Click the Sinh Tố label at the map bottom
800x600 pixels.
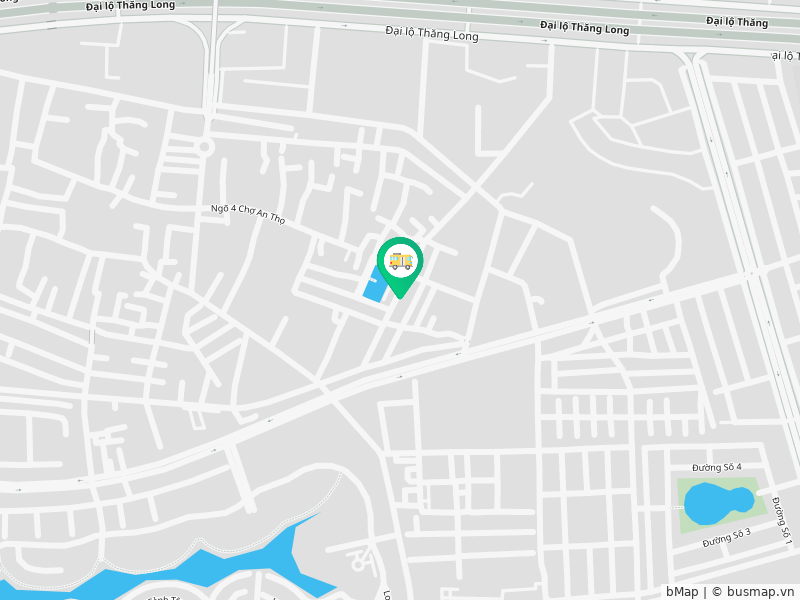164,597
